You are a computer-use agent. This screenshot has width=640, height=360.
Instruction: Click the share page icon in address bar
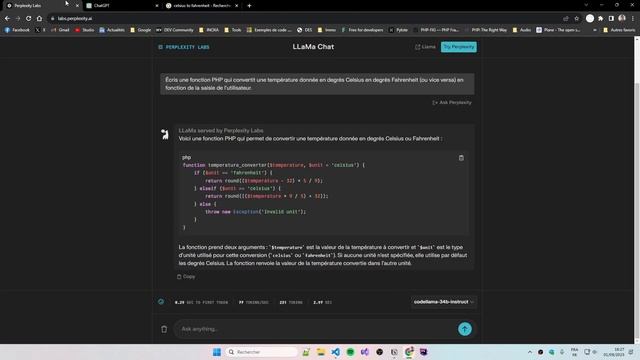click(x=566, y=18)
